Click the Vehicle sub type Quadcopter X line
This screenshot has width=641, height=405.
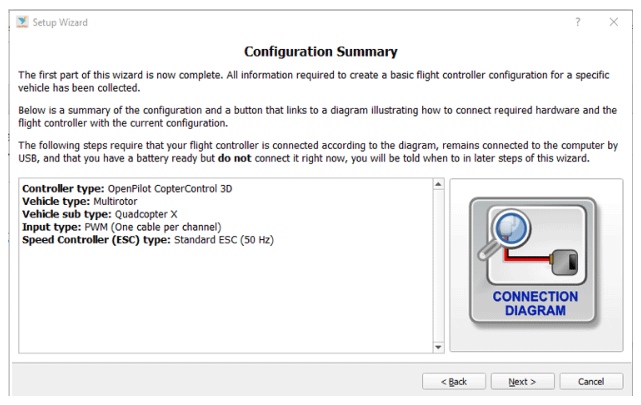click(x=98, y=214)
